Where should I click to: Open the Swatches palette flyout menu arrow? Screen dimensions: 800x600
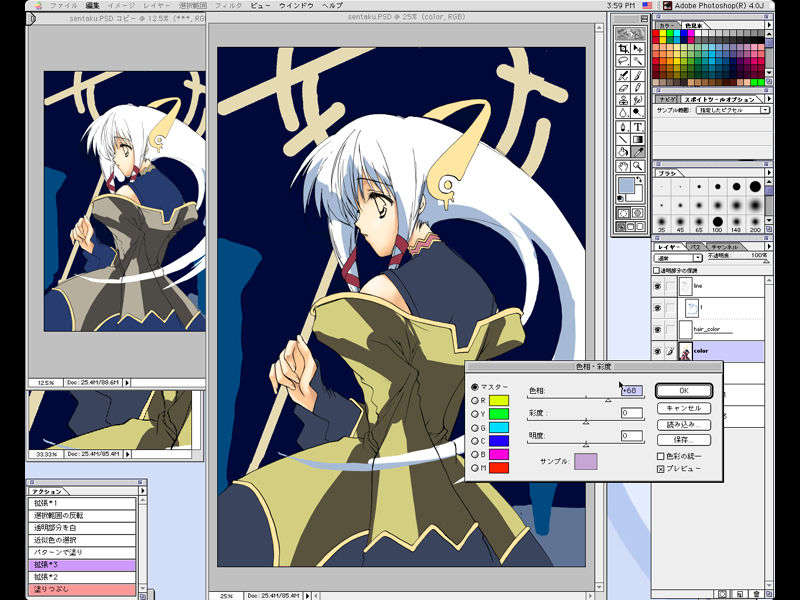[x=769, y=24]
